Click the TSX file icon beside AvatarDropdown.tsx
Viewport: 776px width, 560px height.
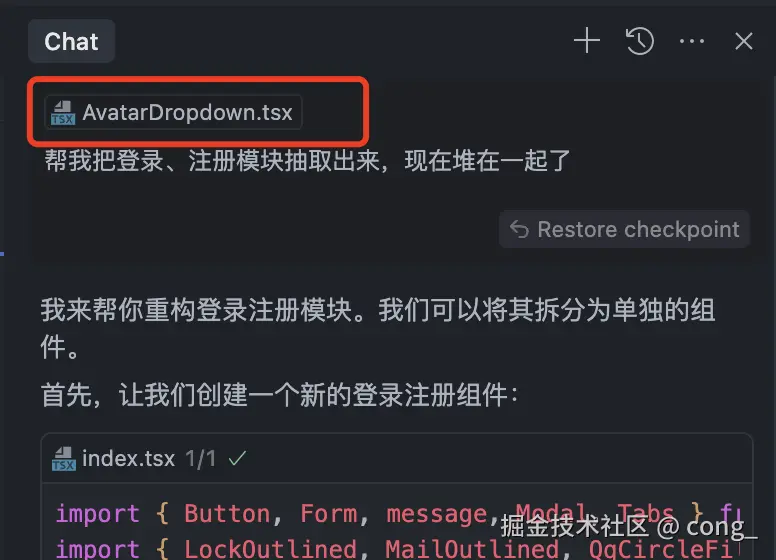click(x=63, y=113)
